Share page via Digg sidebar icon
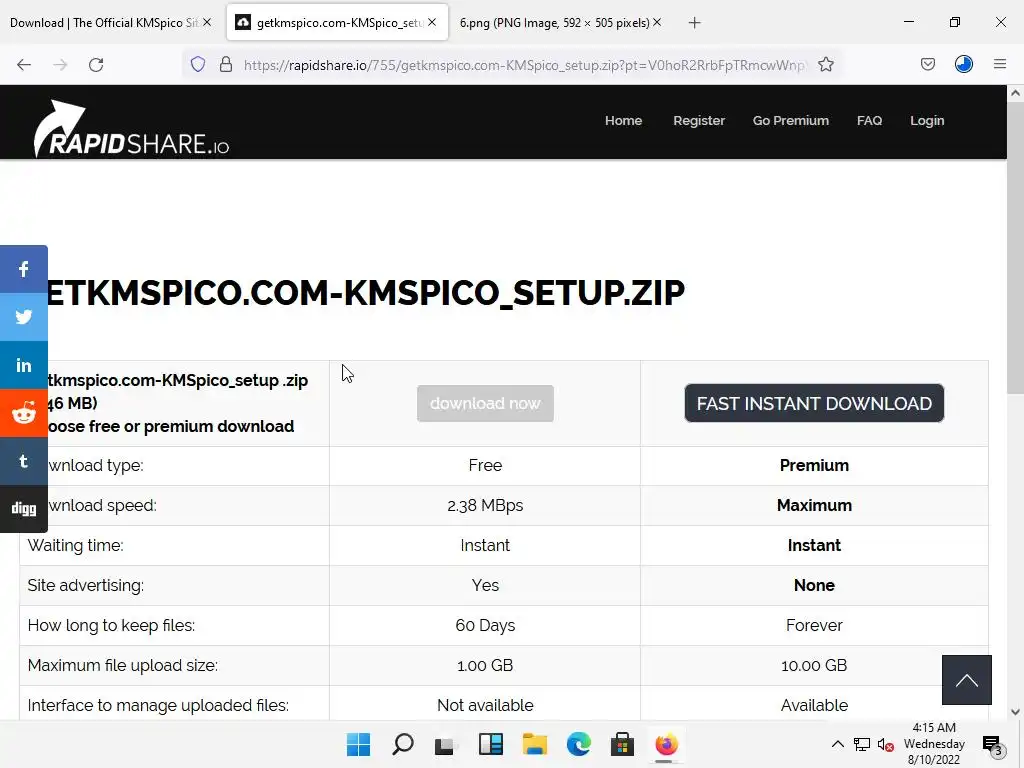Screen dimensions: 1024x768 tap(24, 509)
